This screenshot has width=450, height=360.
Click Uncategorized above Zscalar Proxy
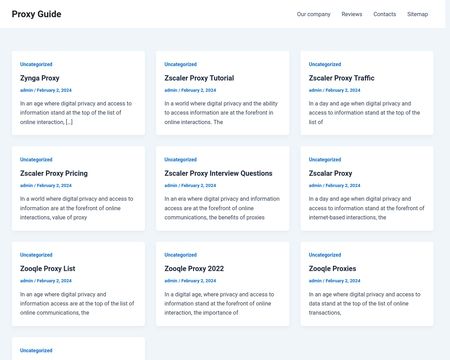coord(325,159)
